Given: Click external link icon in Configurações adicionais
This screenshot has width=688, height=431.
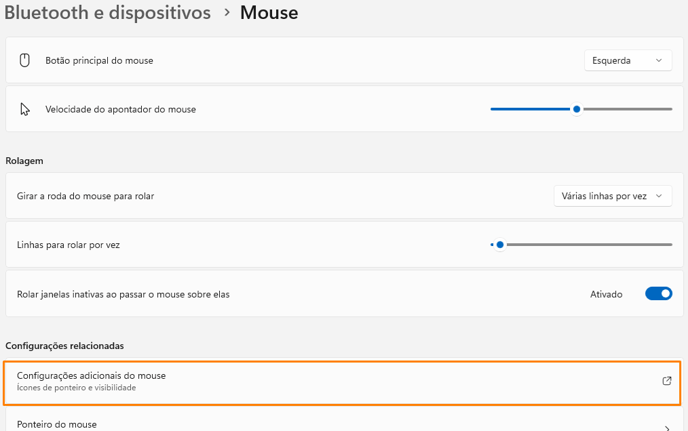Looking at the screenshot, I should [x=666, y=381].
